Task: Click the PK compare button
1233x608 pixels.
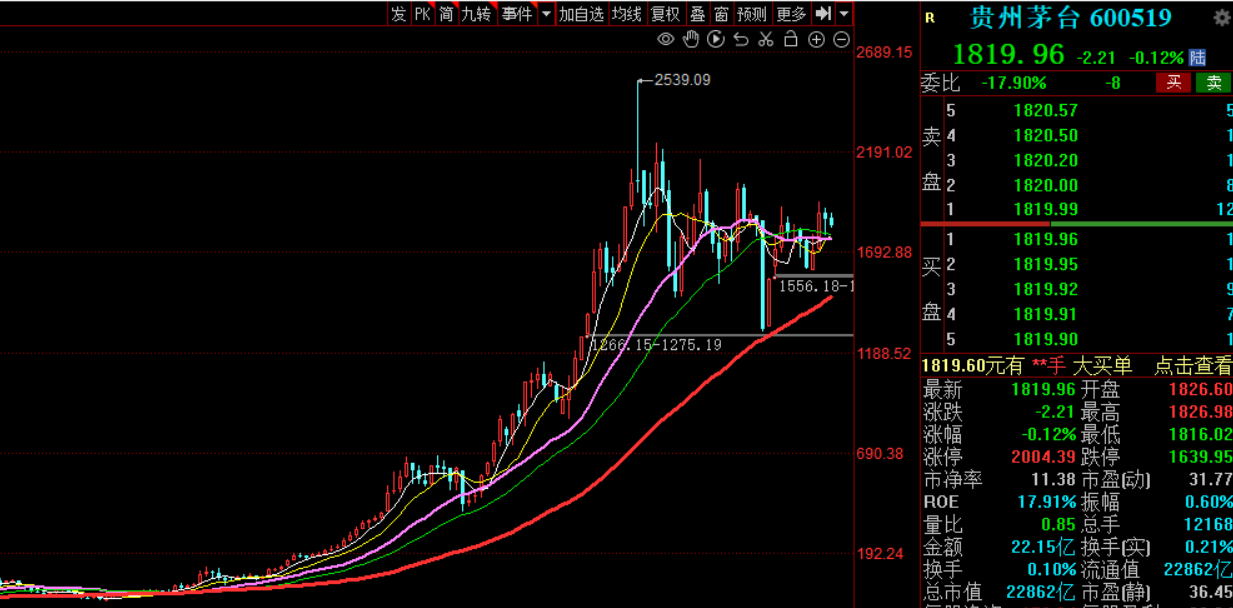Action: [422, 13]
